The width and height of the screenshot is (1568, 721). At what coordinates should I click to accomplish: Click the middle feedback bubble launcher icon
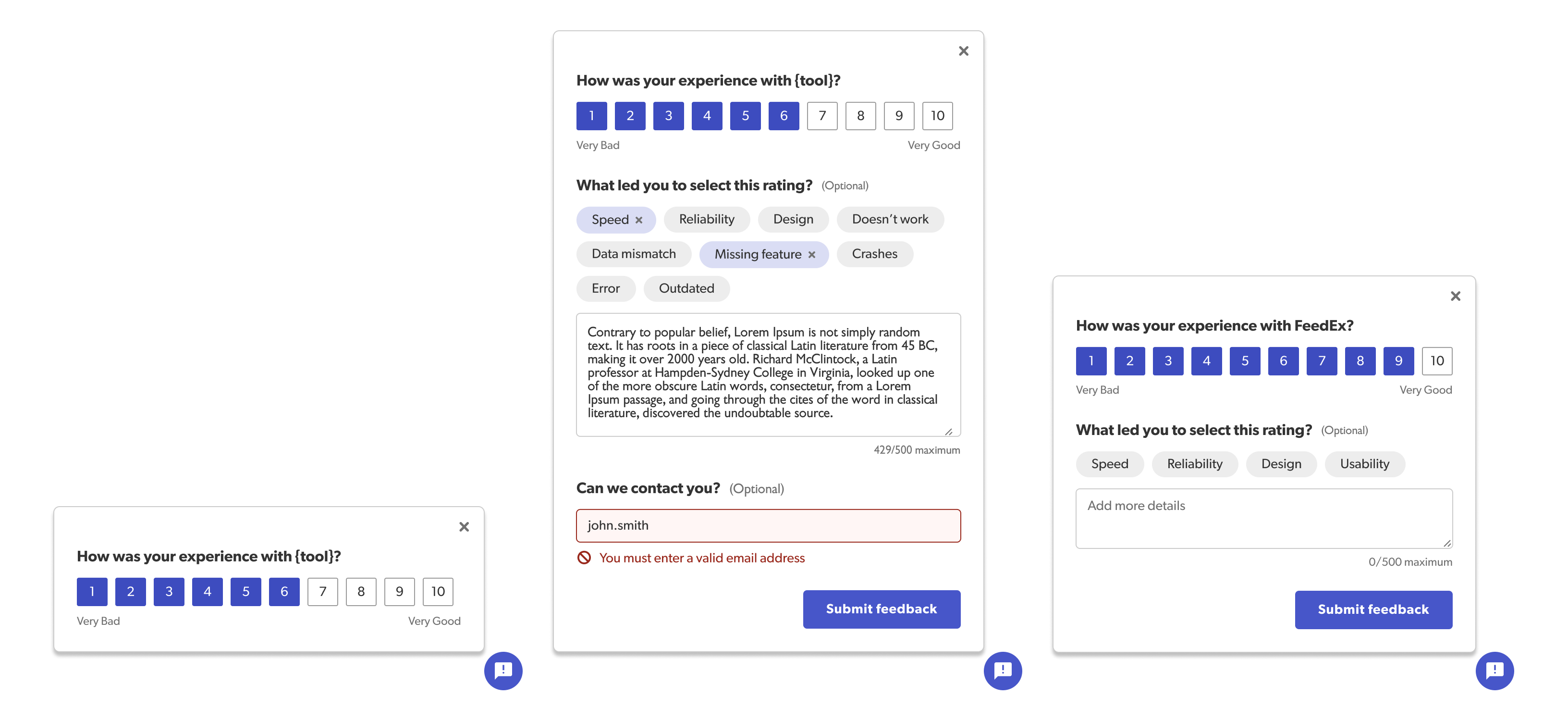pos(1002,671)
